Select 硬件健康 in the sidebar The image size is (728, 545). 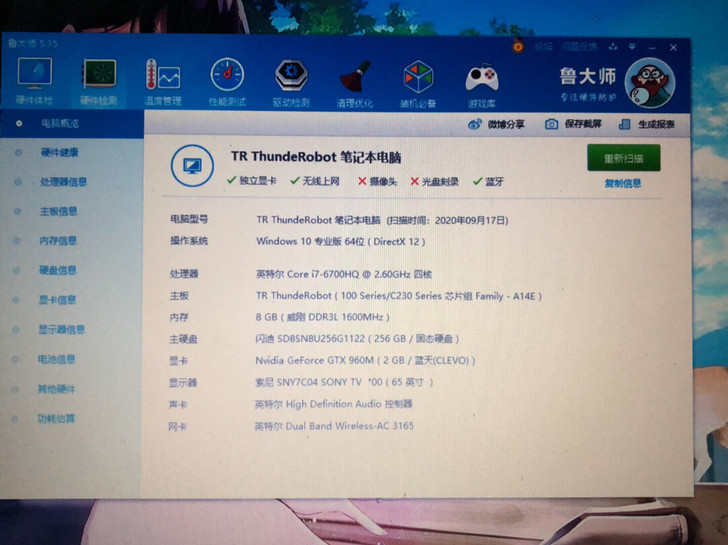click(x=60, y=152)
